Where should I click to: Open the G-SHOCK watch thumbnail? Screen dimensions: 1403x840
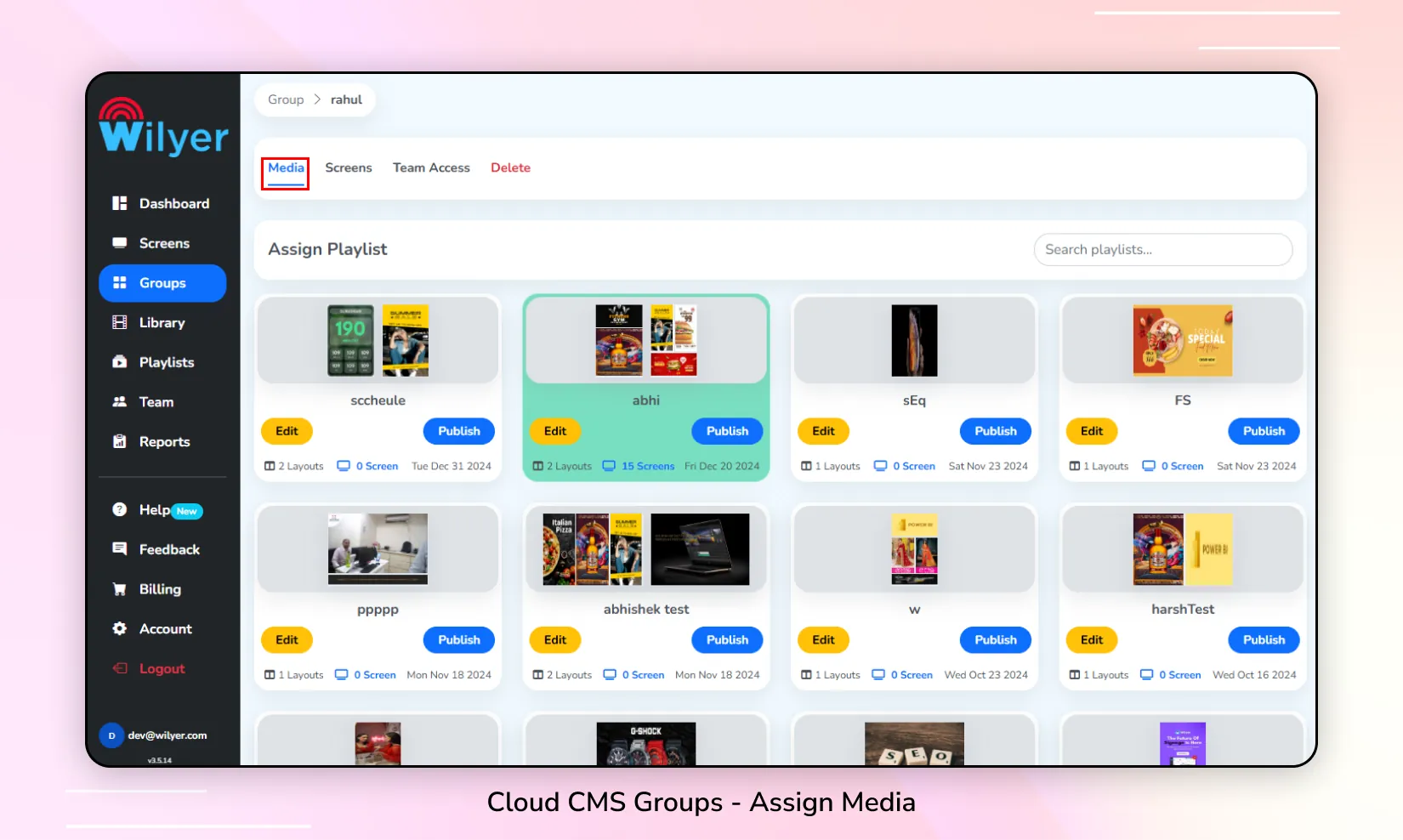(646, 743)
